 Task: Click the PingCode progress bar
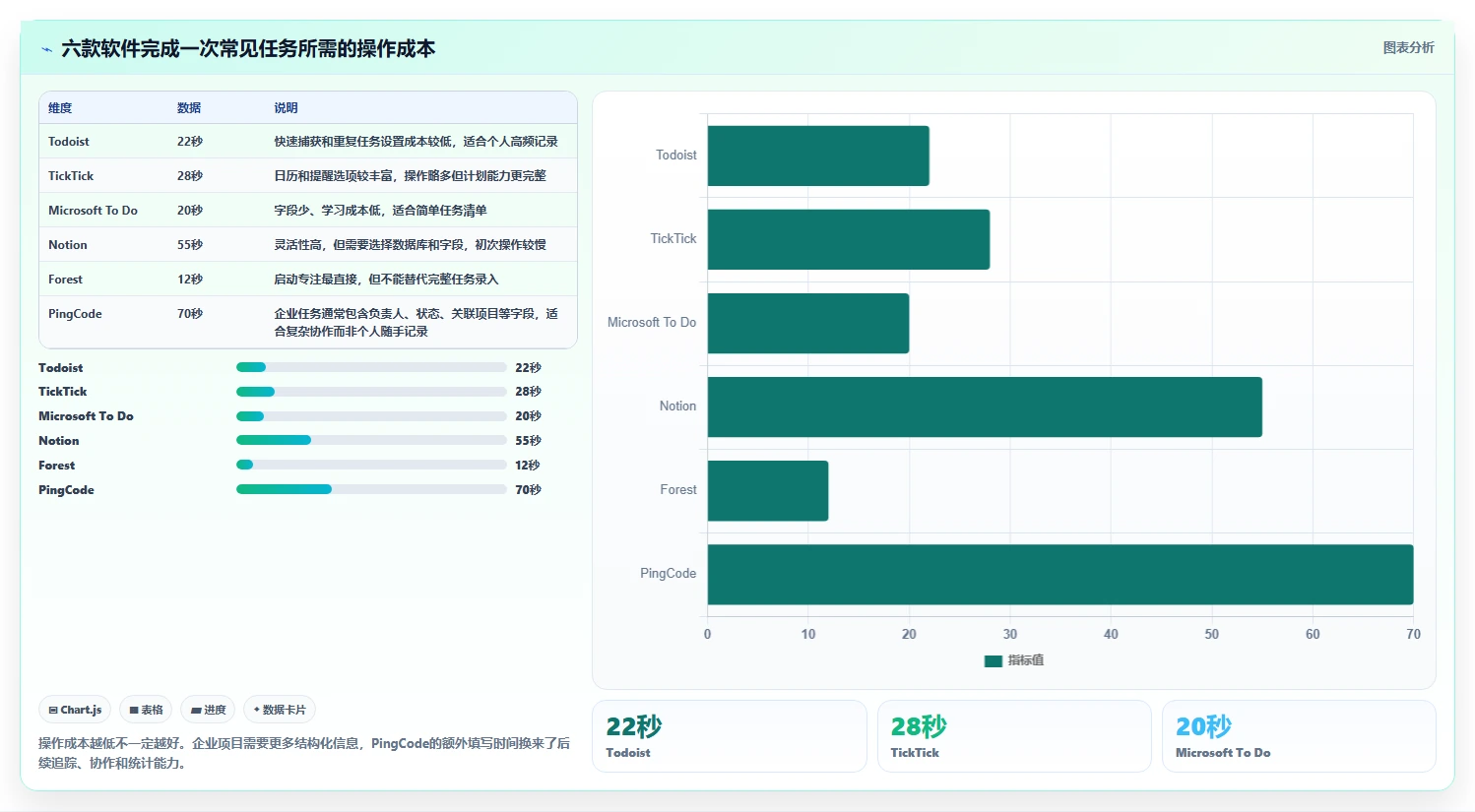pos(371,489)
